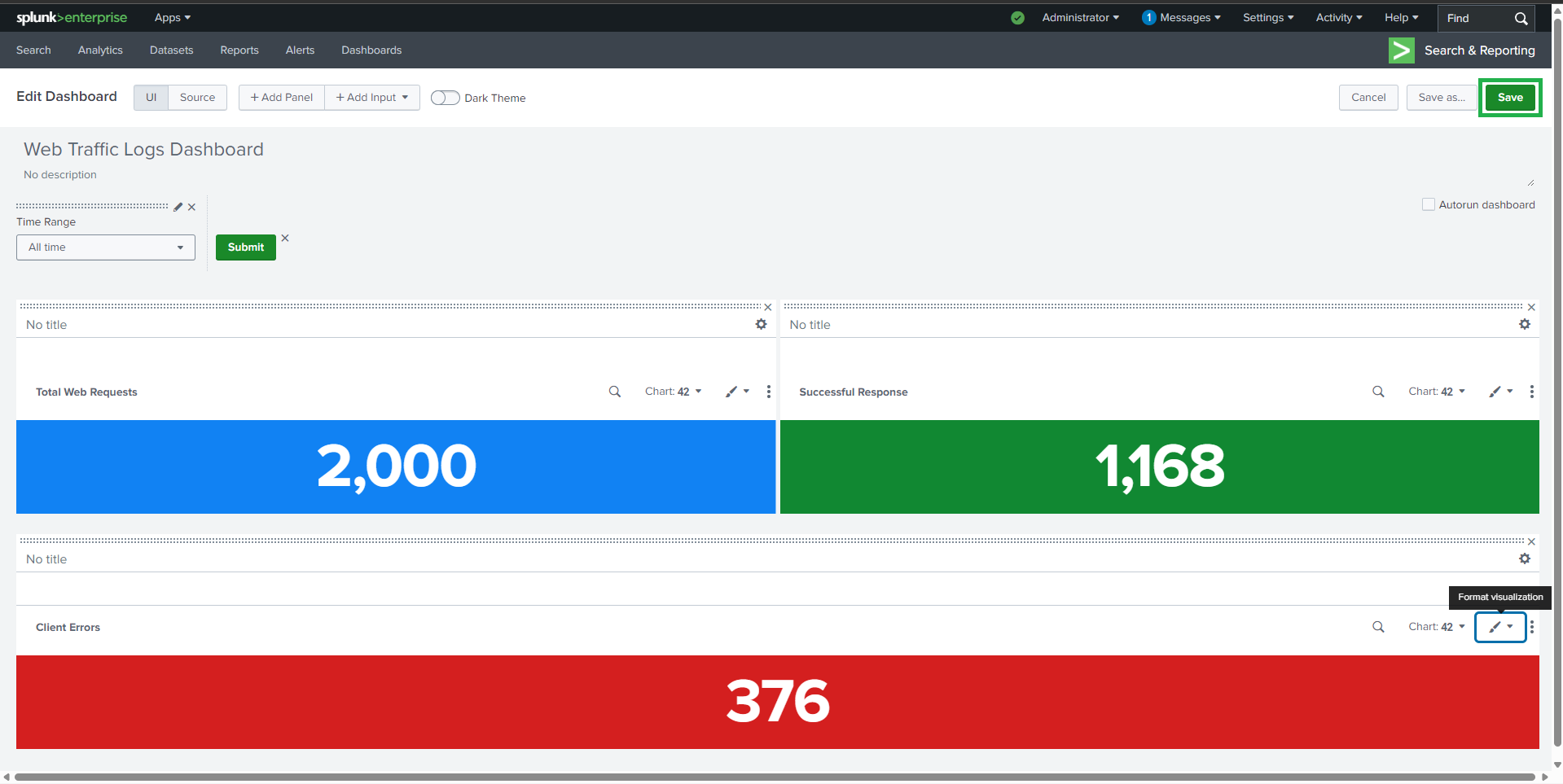Click the green health status check icon

(x=1017, y=18)
